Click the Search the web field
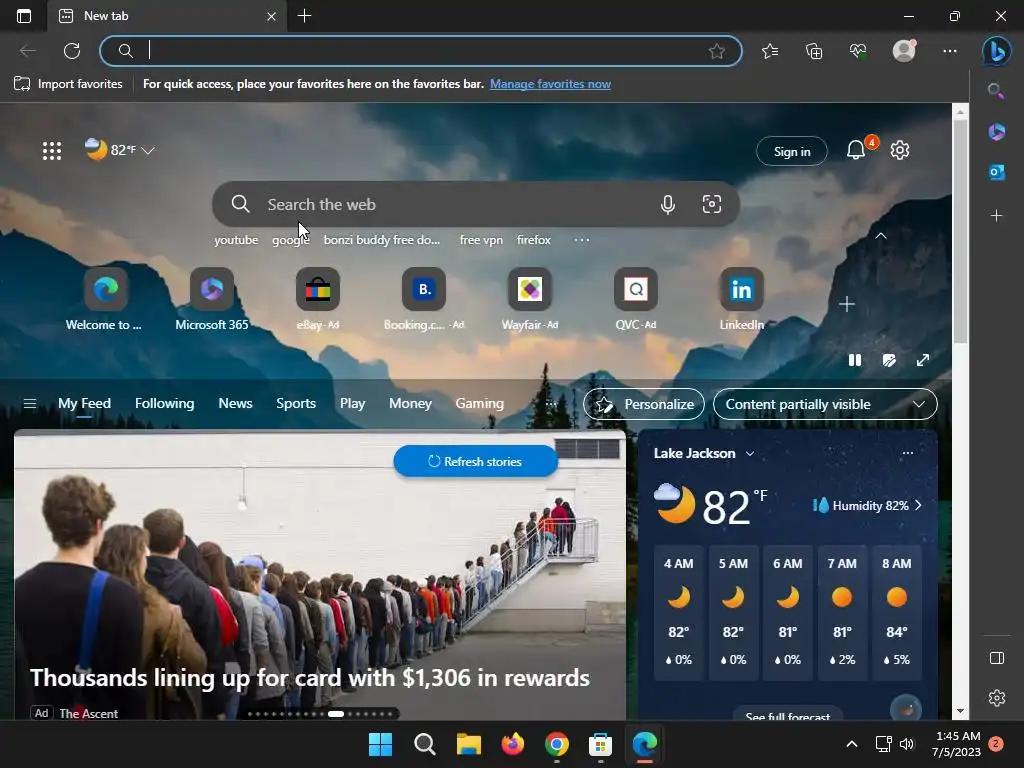The width and height of the screenshot is (1024, 768). coord(475,204)
